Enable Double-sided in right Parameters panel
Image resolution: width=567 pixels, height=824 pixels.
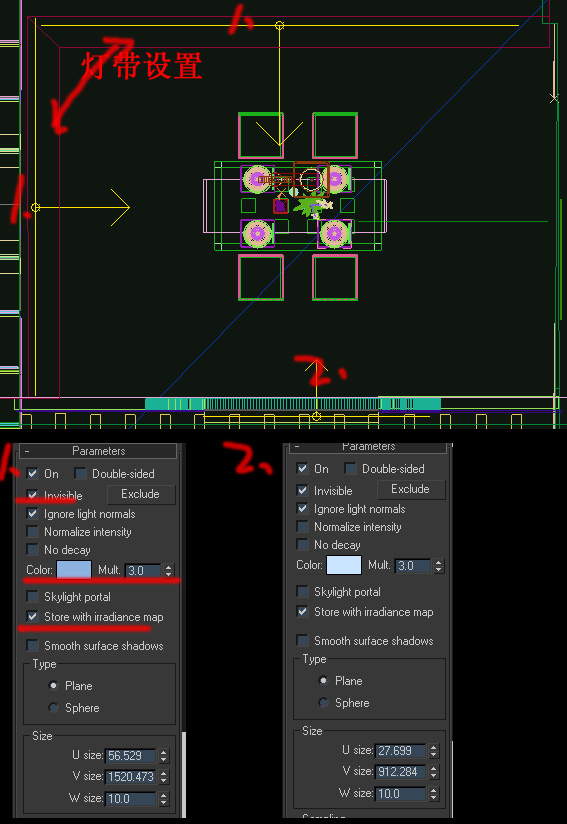(350, 468)
